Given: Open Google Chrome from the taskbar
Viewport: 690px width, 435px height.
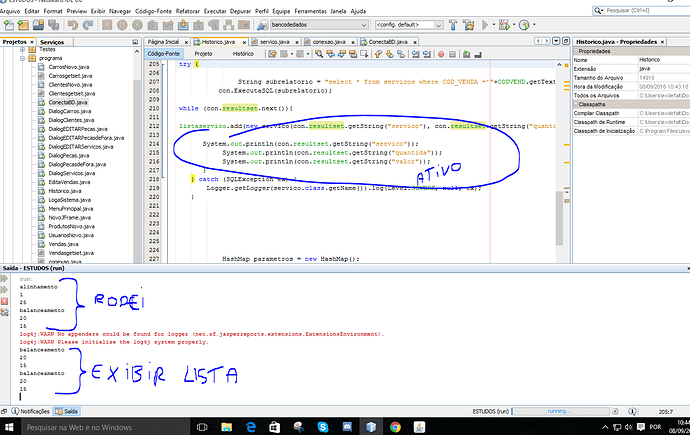Looking at the screenshot, I should pos(395,427).
